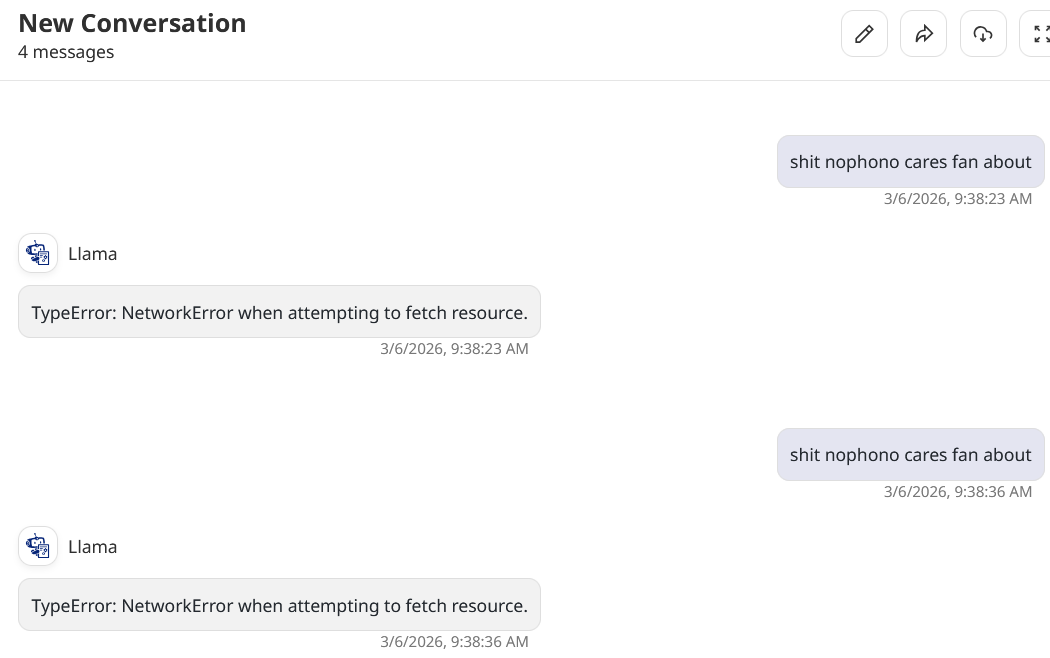
Task: Toggle fullscreen with the expand arrows icon
Action: [x=1039, y=35]
